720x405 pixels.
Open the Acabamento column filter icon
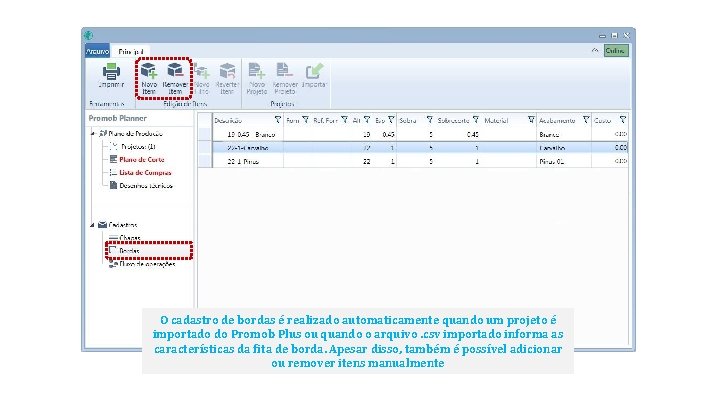[x=586, y=120]
